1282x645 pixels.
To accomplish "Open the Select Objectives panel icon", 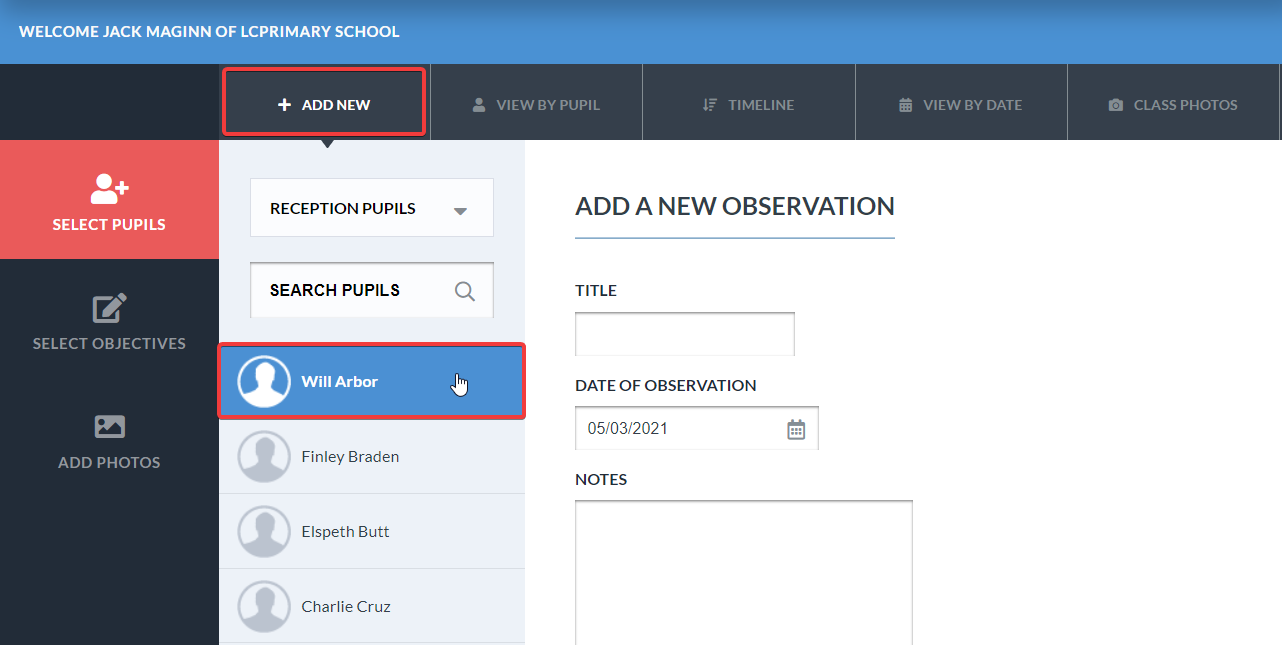I will tap(108, 308).
